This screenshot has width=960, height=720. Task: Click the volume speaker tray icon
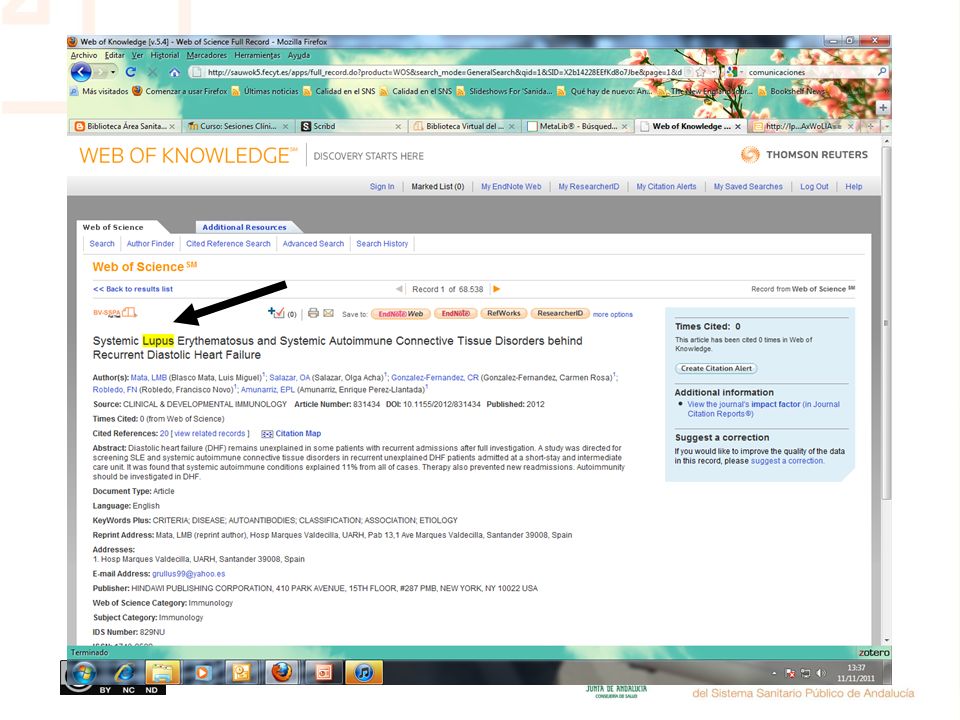click(x=822, y=673)
